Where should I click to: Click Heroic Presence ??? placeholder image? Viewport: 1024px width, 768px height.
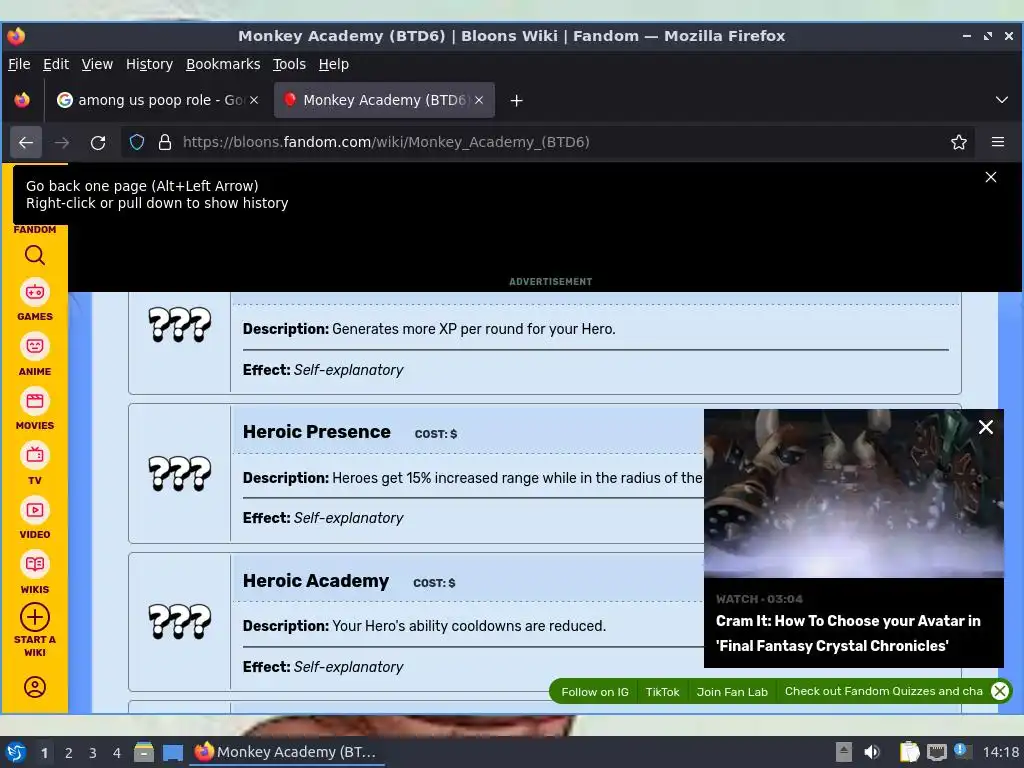tap(180, 473)
